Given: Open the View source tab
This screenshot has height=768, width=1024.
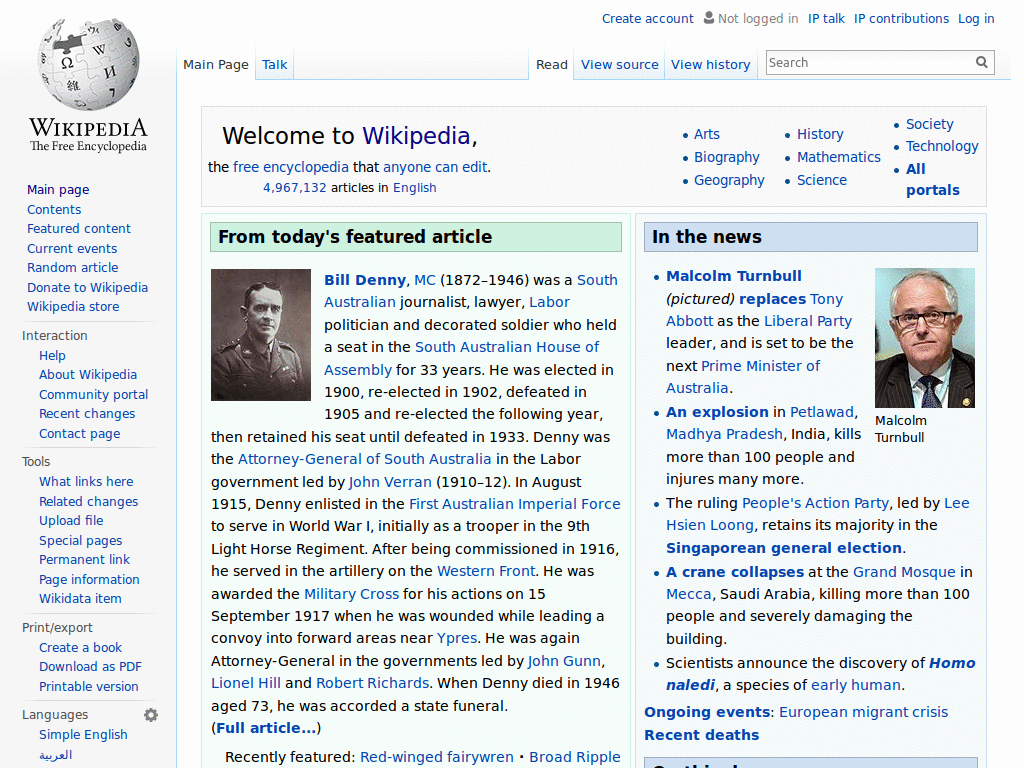Looking at the screenshot, I should point(620,65).
